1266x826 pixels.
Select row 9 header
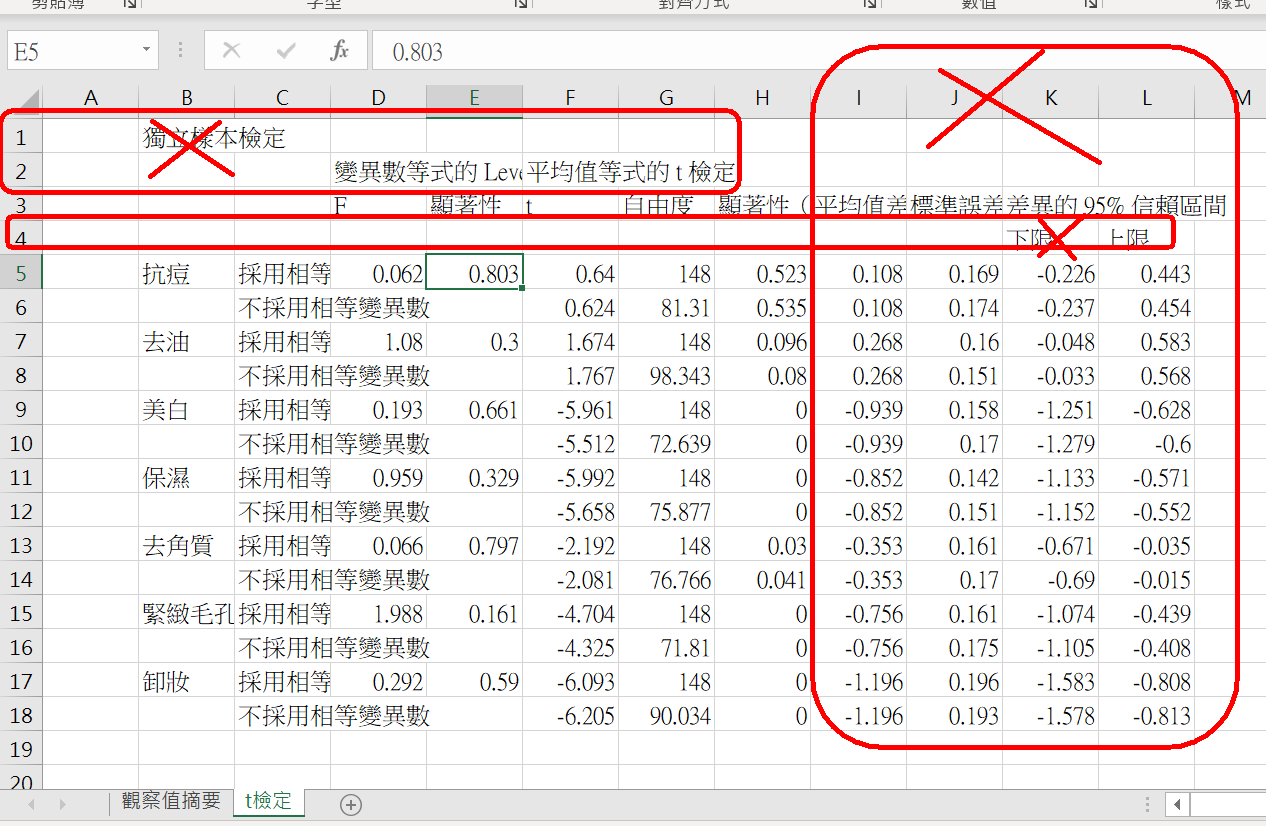(x=22, y=410)
